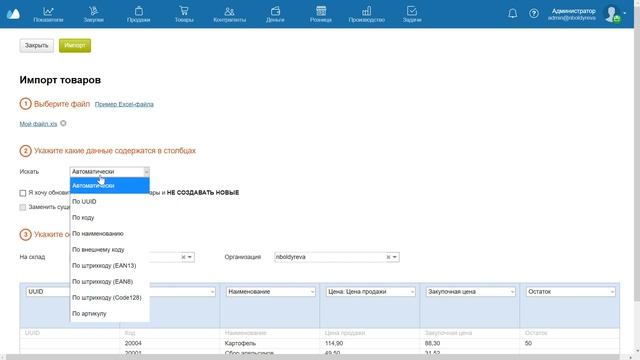Go to the Продажи section

coord(138,14)
